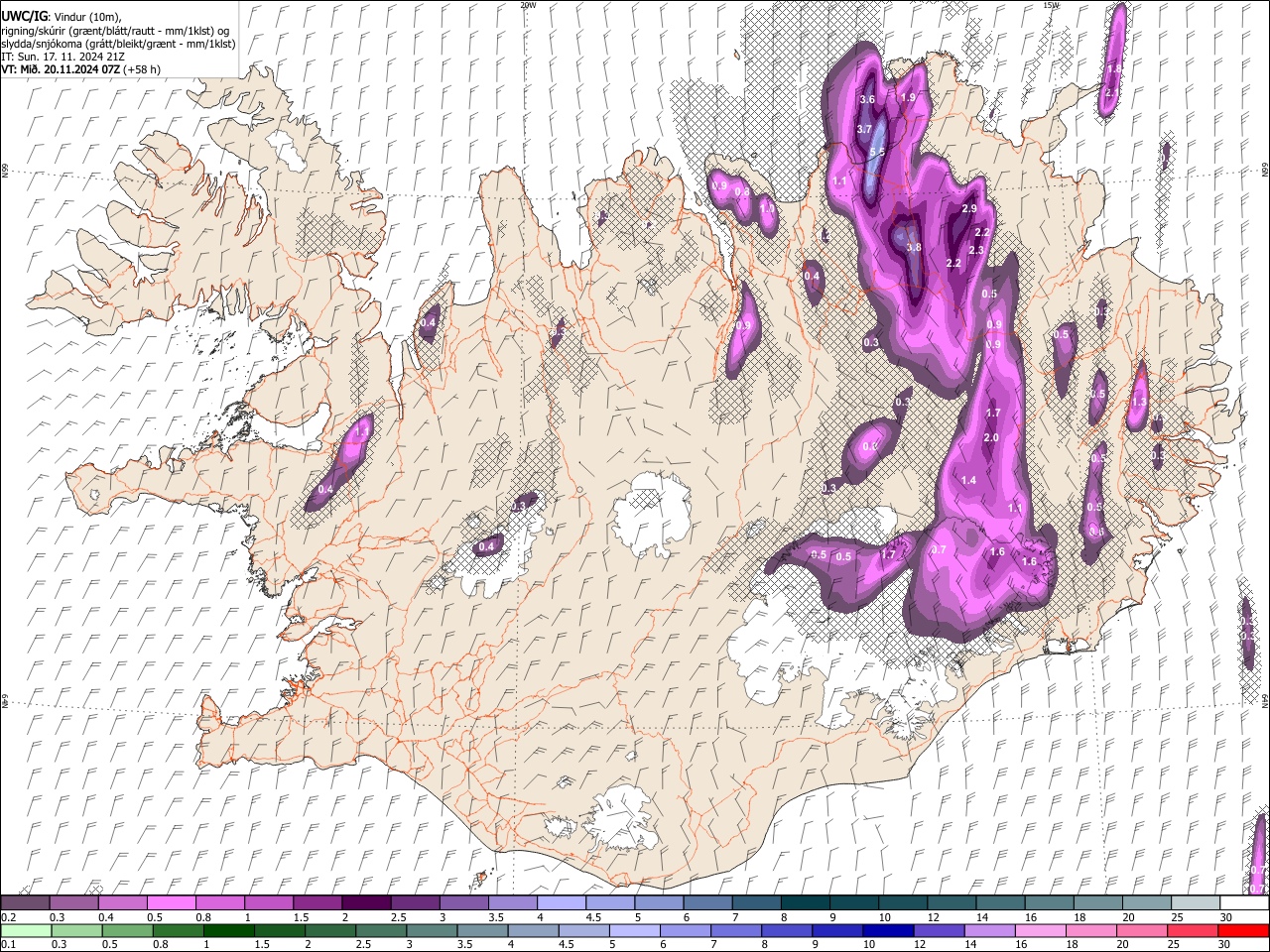Click the 'IT: Sun. 17. 11. 2024 21Z' line
1270x952 pixels.
coord(62,57)
